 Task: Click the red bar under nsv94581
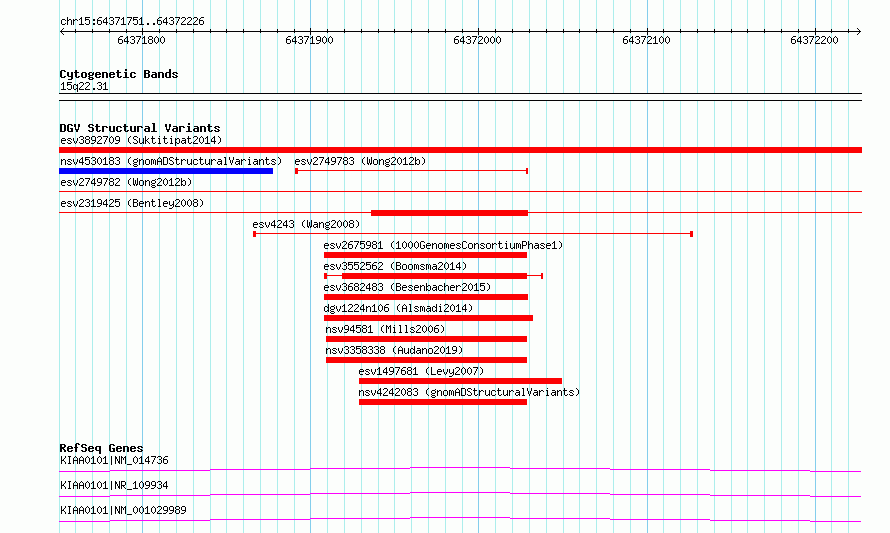[x=426, y=339]
